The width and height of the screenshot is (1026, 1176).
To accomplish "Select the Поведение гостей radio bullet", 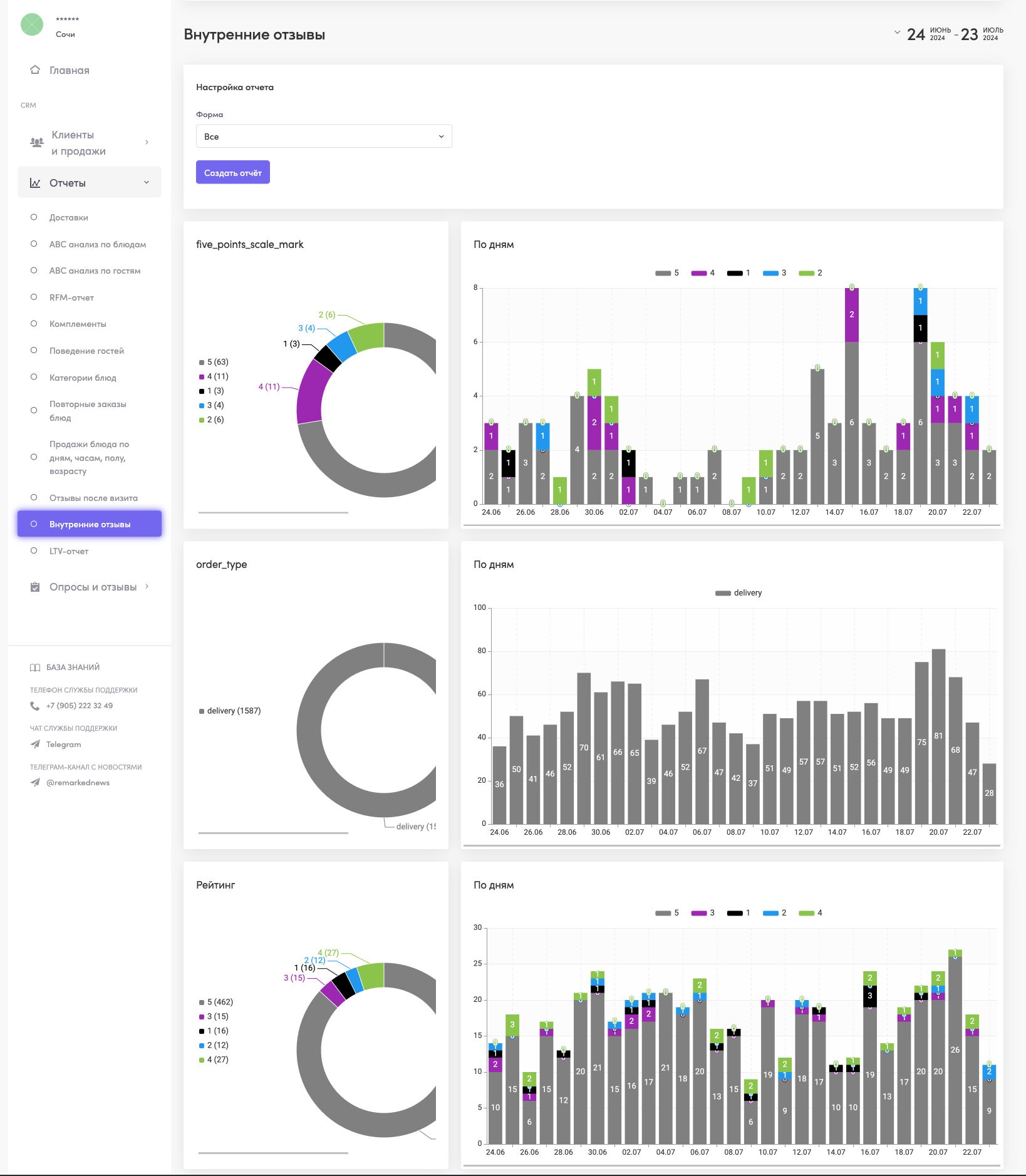I will [x=34, y=350].
